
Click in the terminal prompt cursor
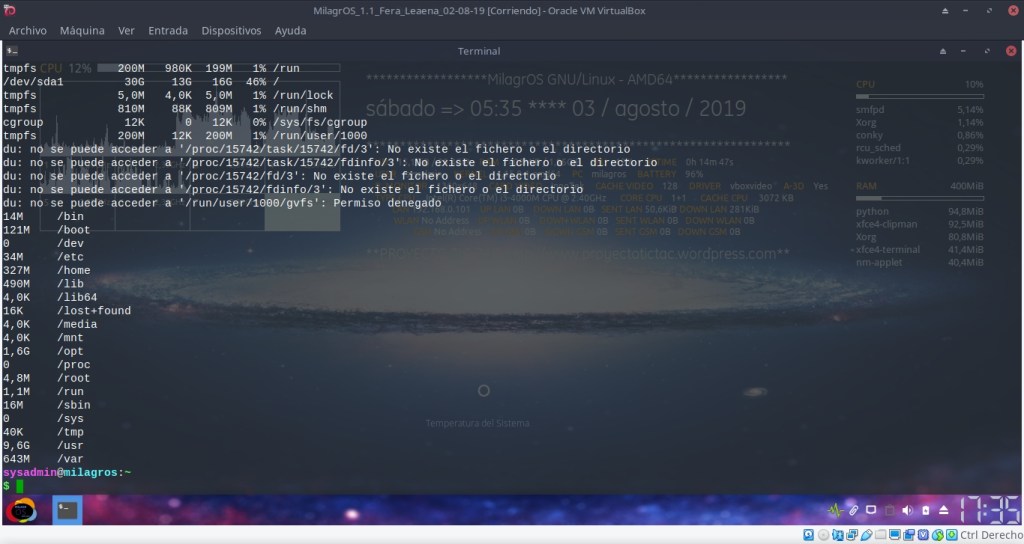point(20,486)
